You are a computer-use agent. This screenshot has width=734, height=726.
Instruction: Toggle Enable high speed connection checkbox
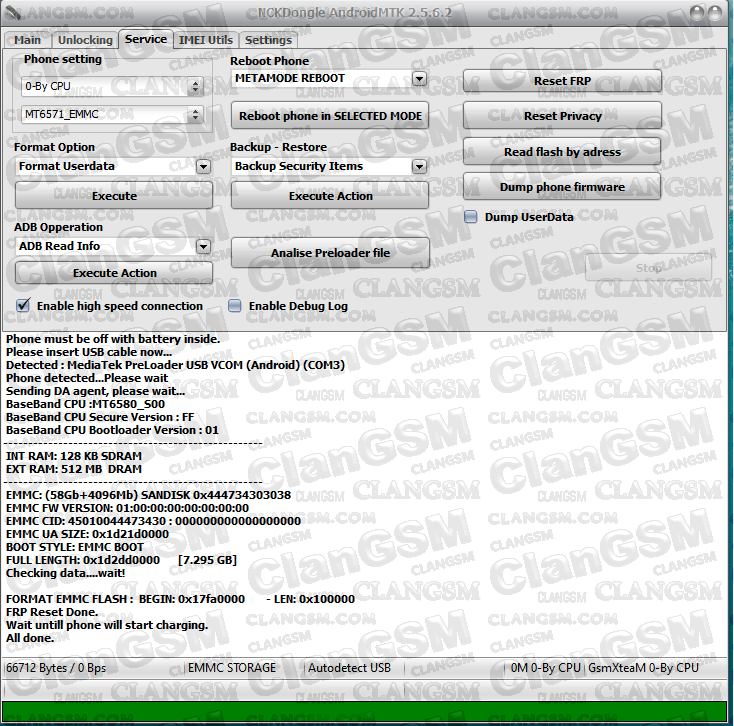pos(24,306)
